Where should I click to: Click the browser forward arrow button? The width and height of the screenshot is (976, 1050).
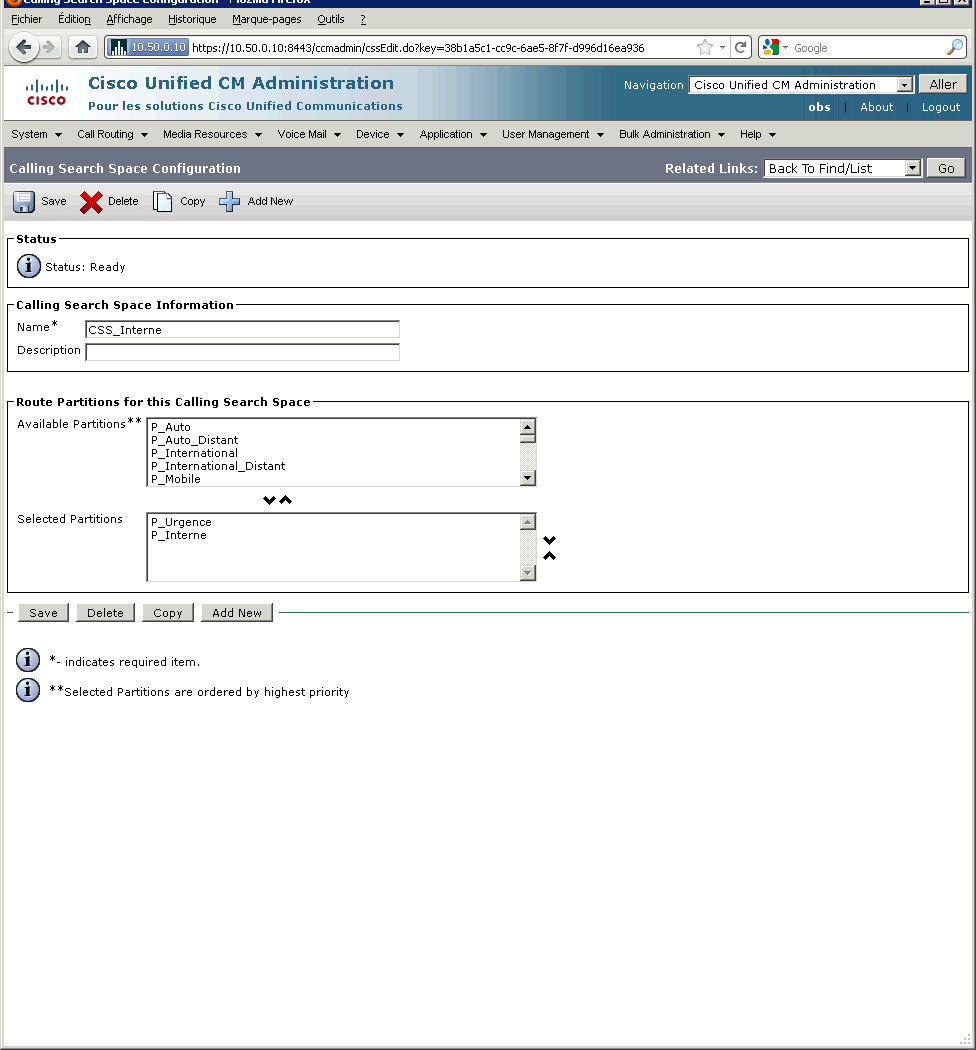[x=49, y=48]
